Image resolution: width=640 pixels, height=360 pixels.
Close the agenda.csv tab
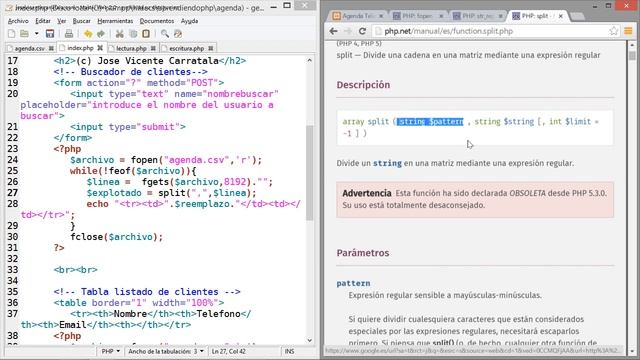[51, 48]
